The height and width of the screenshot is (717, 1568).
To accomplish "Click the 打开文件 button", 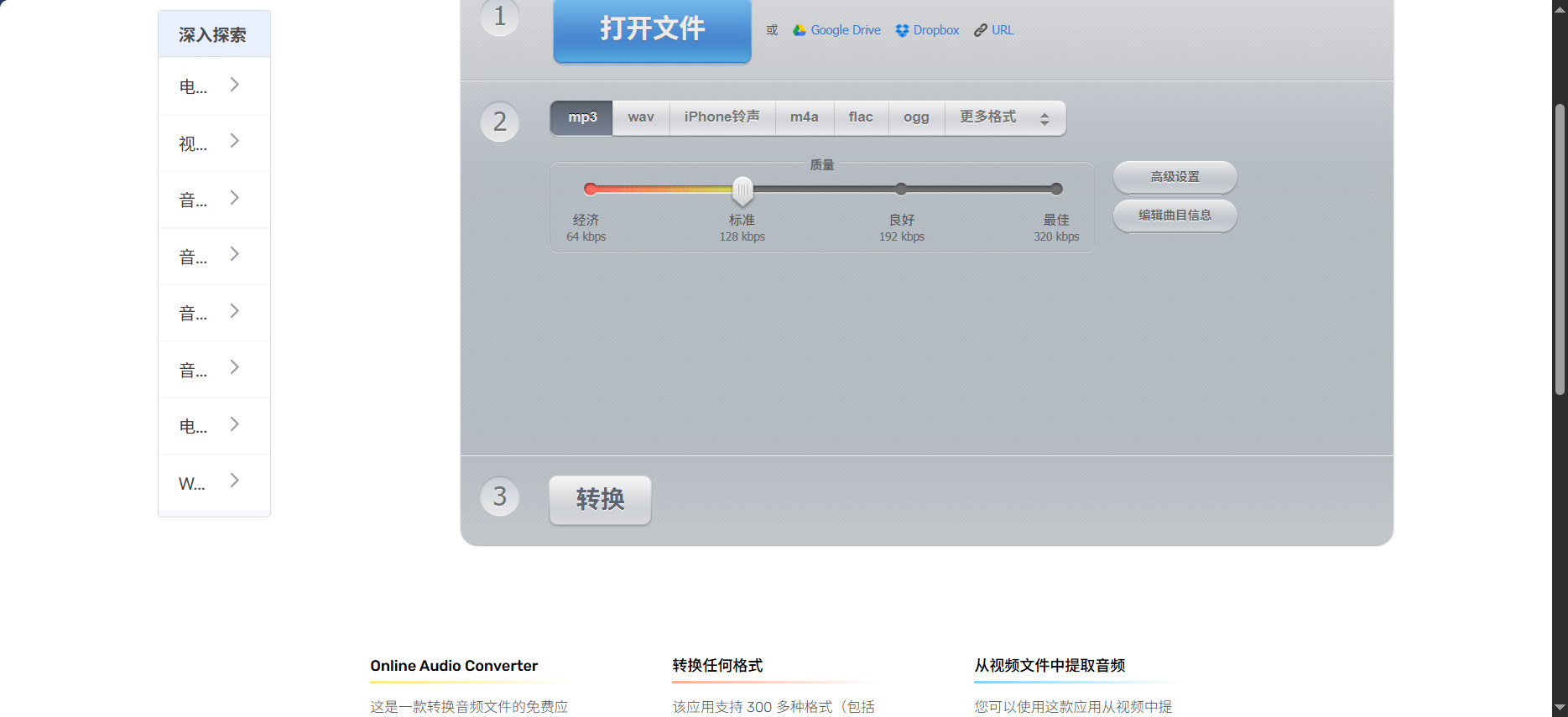I will 652,29.
